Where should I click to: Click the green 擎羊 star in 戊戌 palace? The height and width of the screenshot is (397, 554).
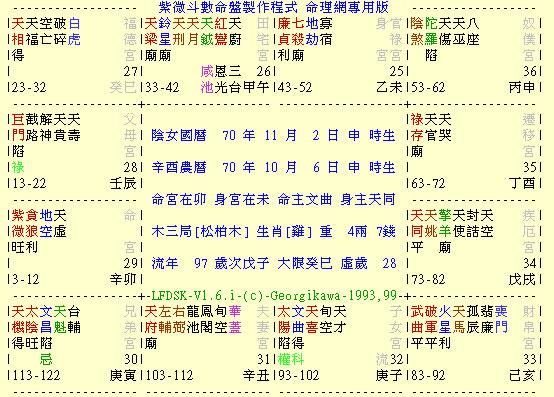pos(445,224)
